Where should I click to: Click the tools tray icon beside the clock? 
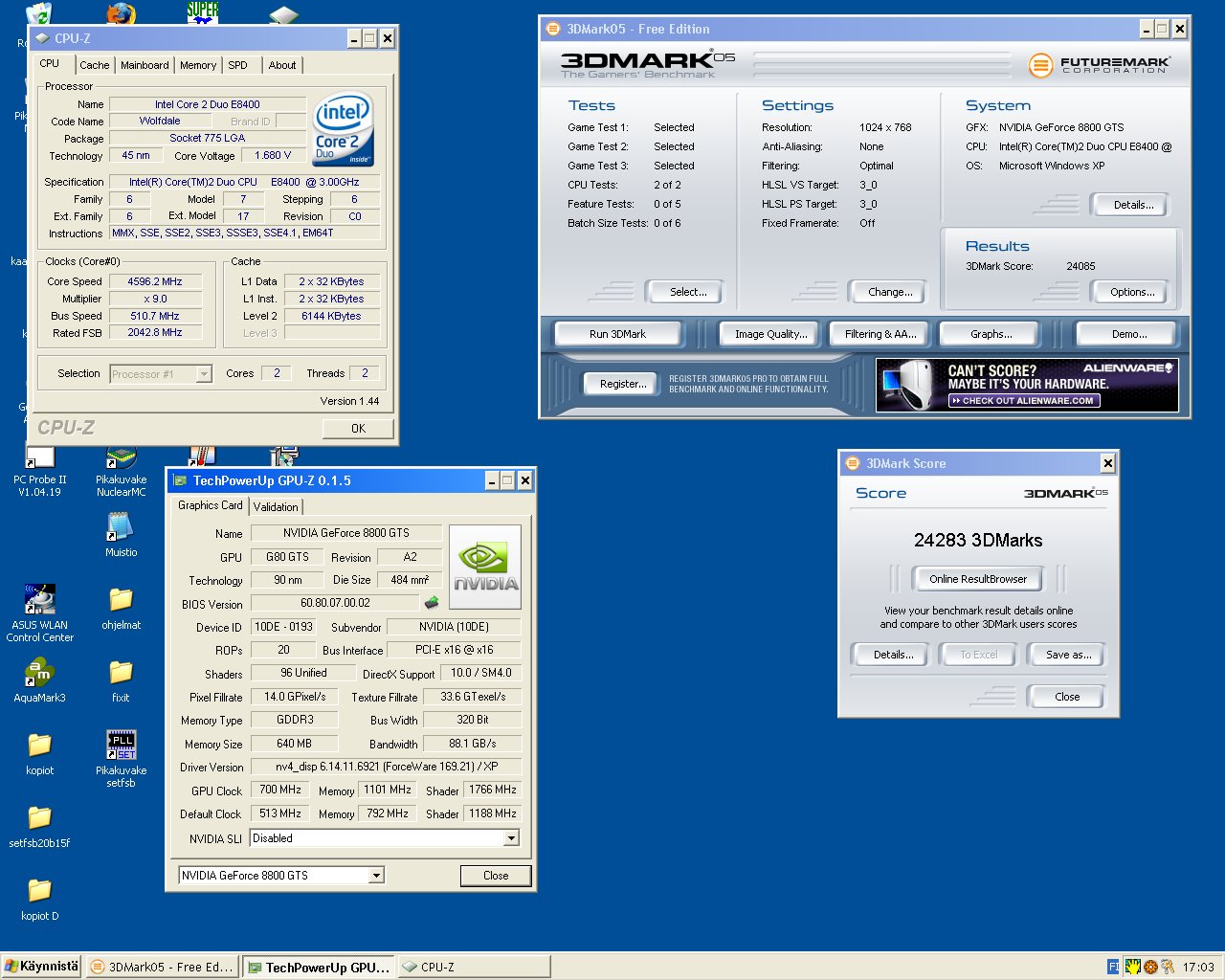pos(1167,967)
